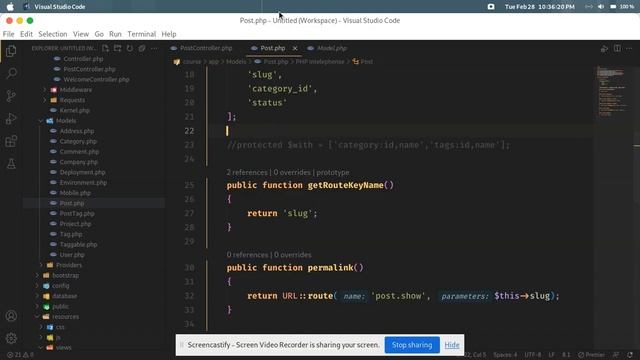The height and width of the screenshot is (360, 640).
Task: Open the Manage gear icon
Action: (11, 338)
